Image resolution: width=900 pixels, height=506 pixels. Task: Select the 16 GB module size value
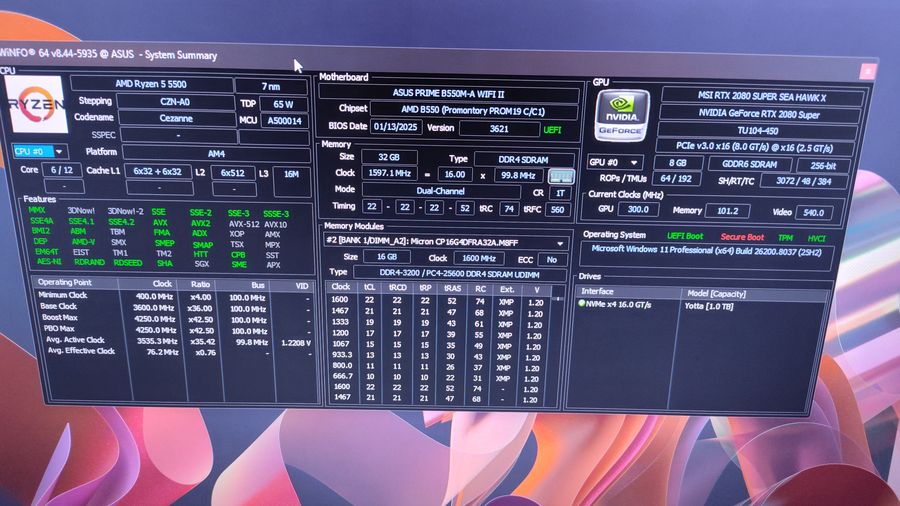(387, 256)
